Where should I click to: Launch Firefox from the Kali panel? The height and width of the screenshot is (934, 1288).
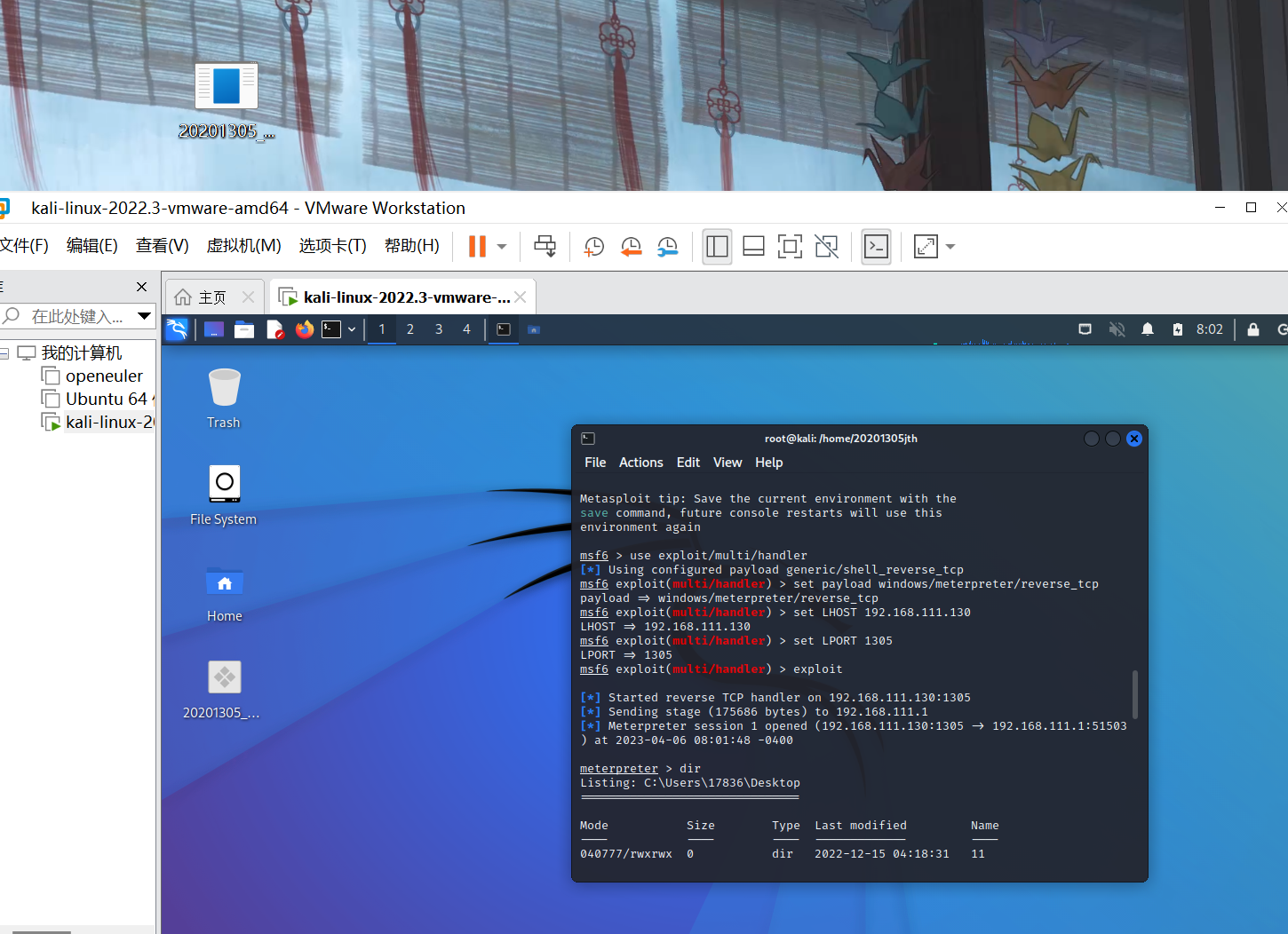pos(305,329)
